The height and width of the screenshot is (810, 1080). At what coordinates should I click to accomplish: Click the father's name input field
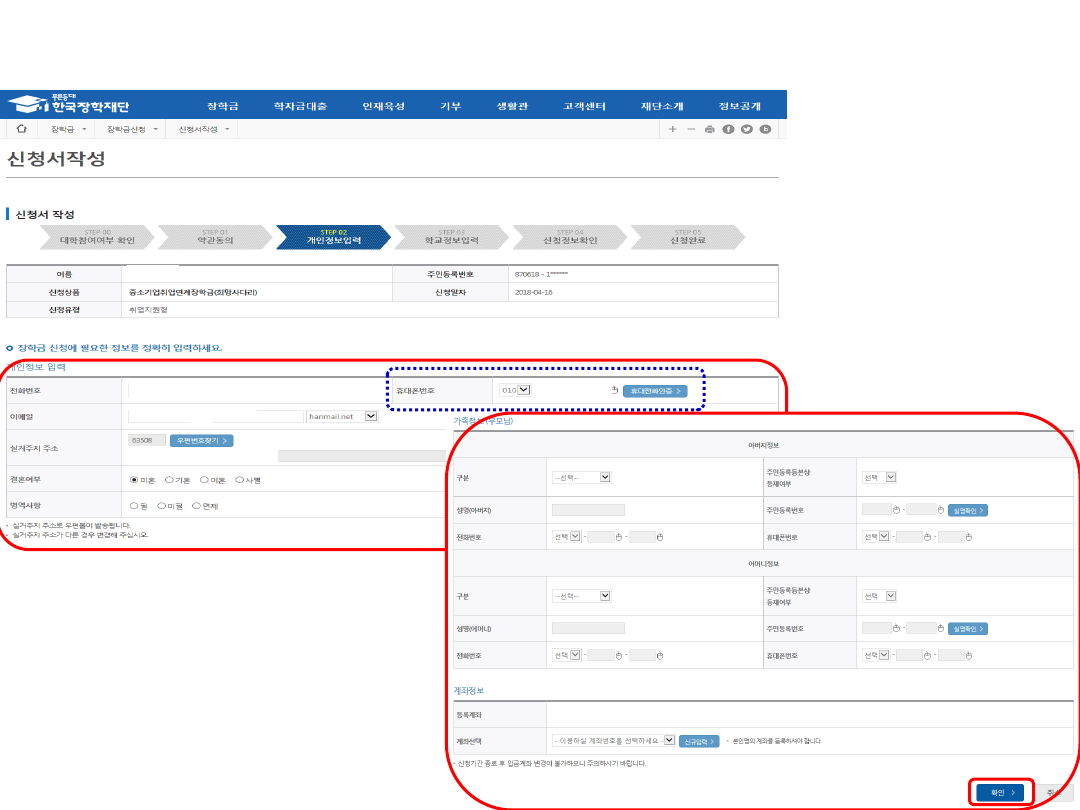tap(588, 510)
